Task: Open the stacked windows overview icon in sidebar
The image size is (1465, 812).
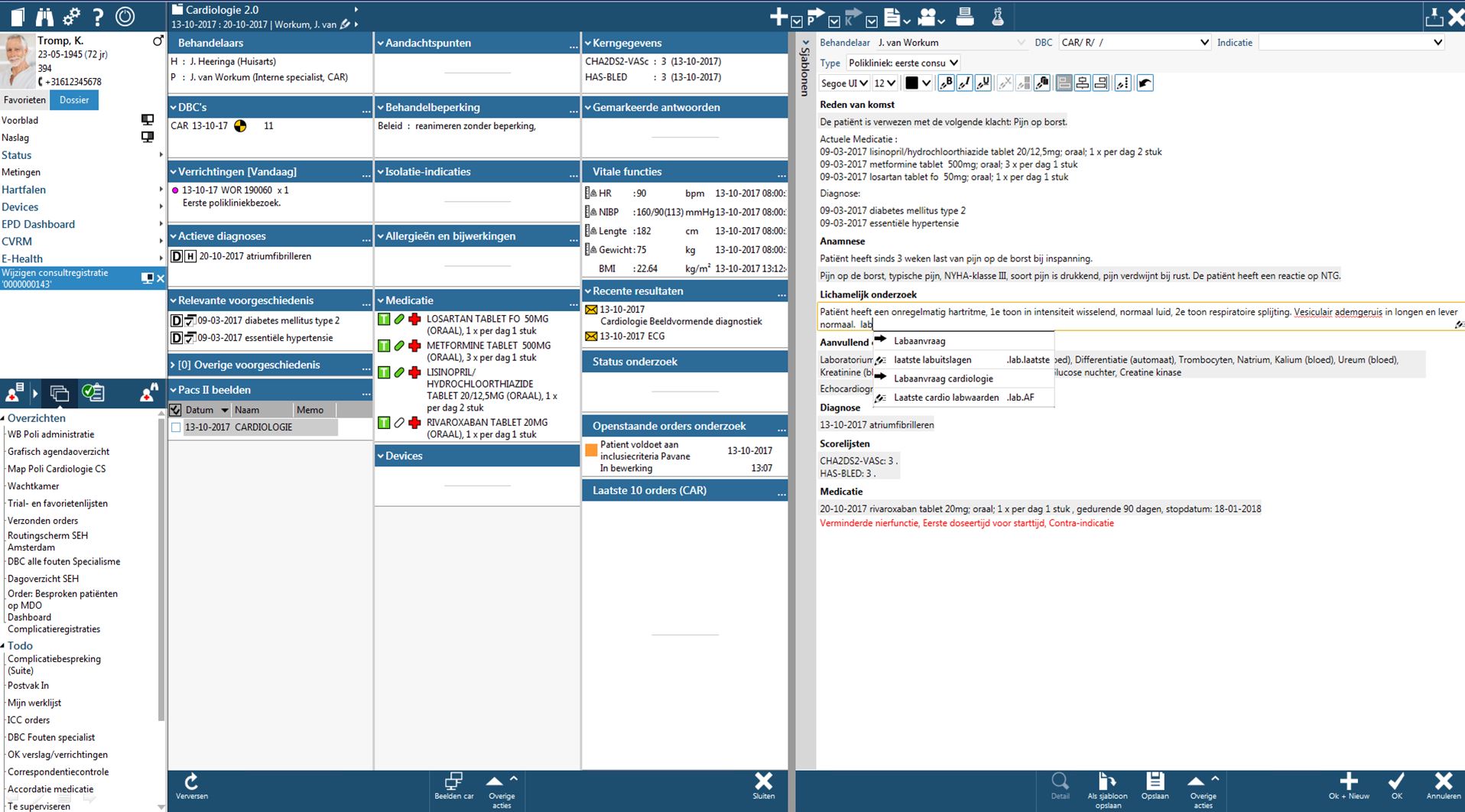Action: [59, 393]
